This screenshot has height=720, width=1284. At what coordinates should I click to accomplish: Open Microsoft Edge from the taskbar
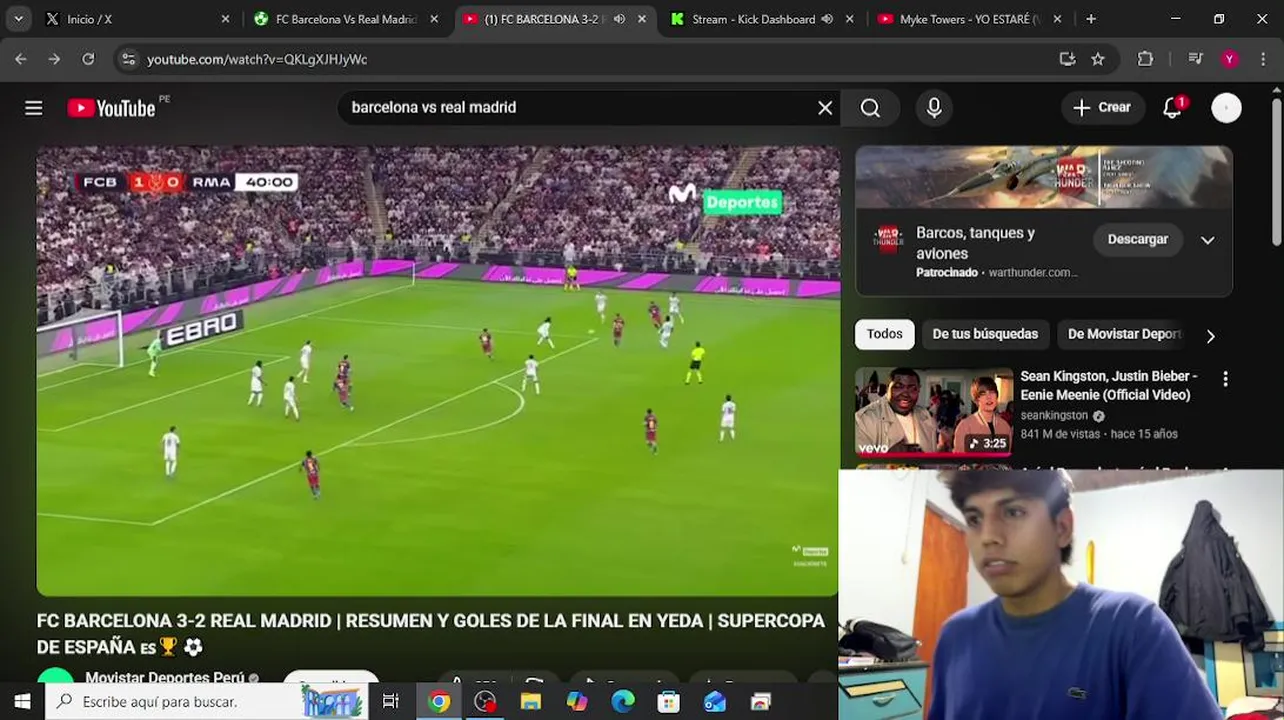pos(623,702)
